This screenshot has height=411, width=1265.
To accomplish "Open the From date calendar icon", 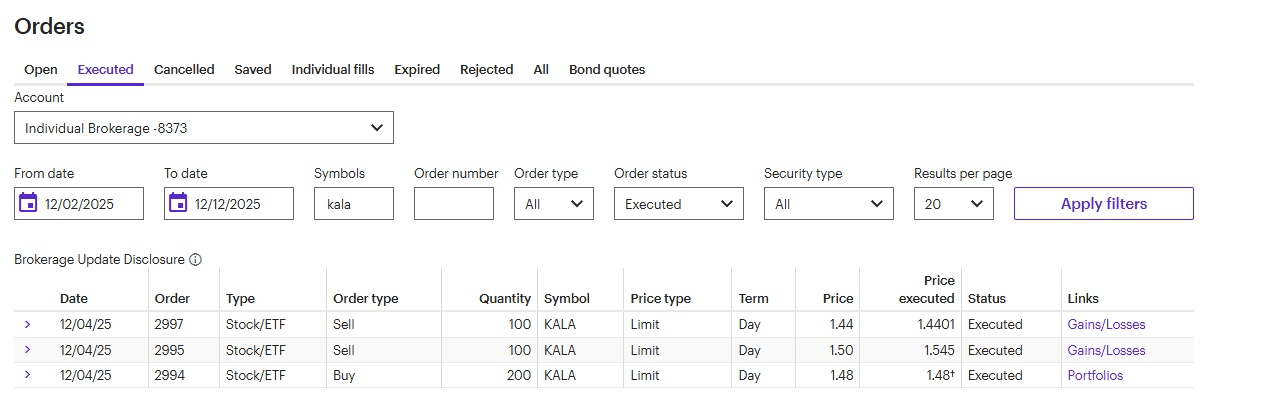I will (28, 203).
